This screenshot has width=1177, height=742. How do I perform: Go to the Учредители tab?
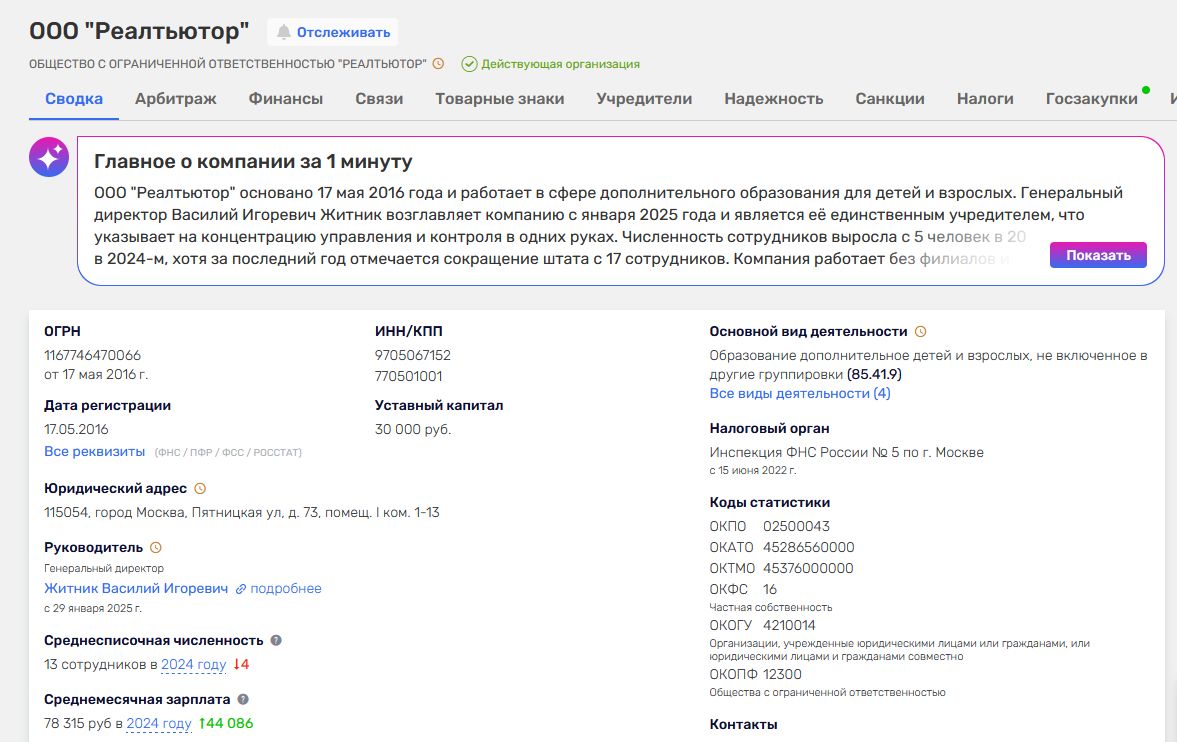(644, 99)
